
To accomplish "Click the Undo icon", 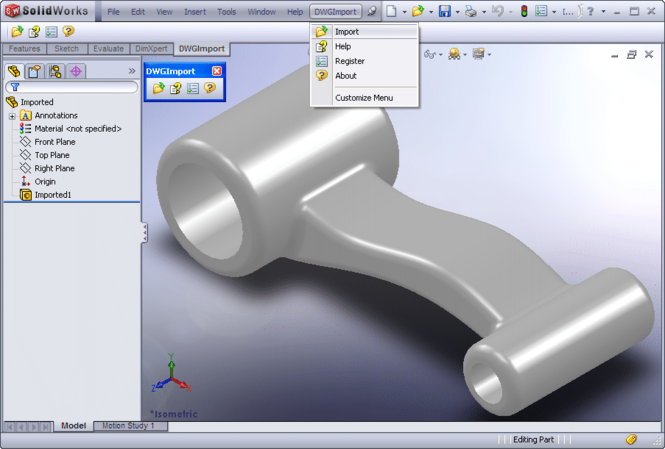I will pyautogui.click(x=497, y=11).
